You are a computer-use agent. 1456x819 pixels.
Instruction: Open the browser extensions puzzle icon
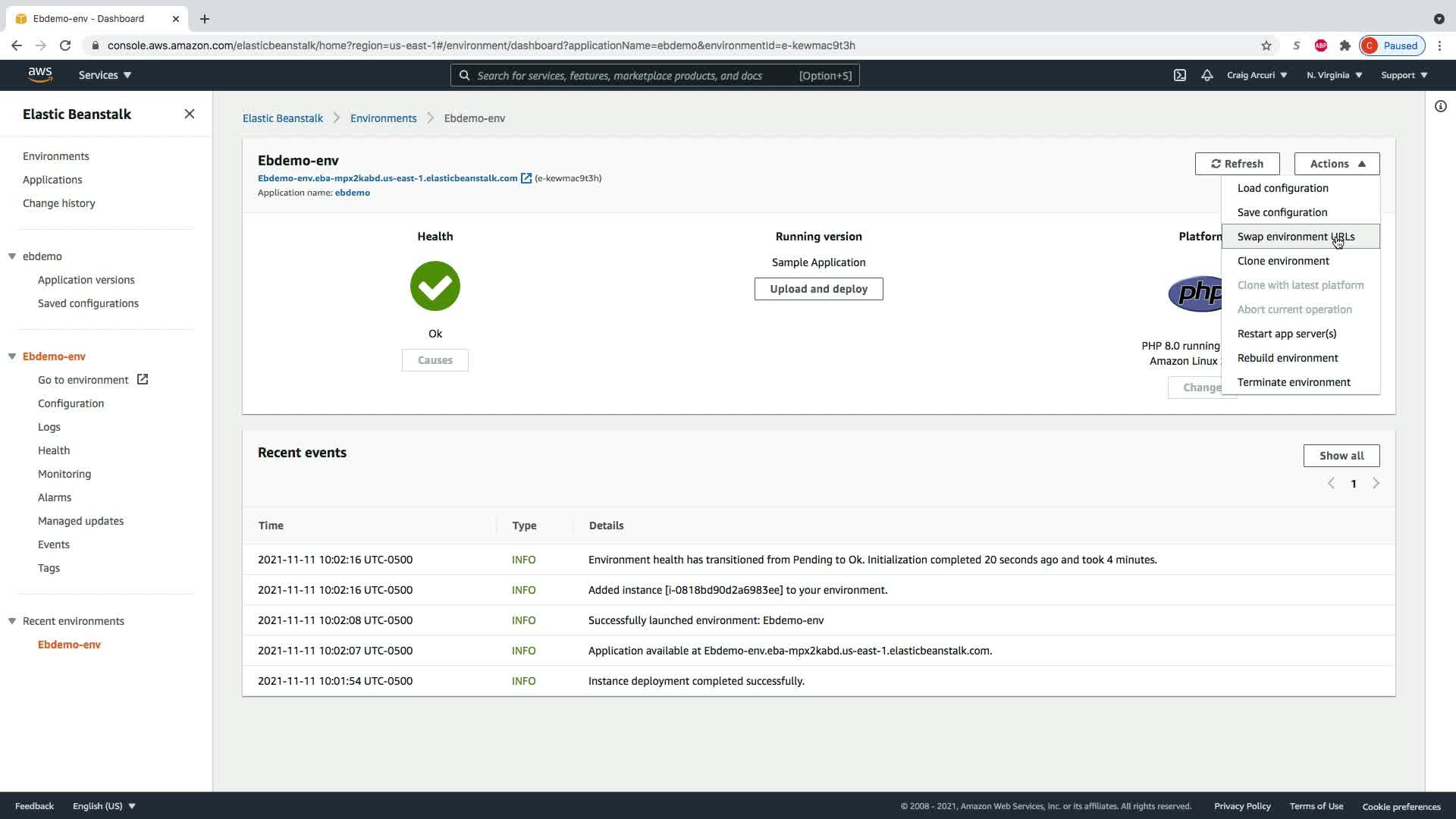pos(1345,45)
